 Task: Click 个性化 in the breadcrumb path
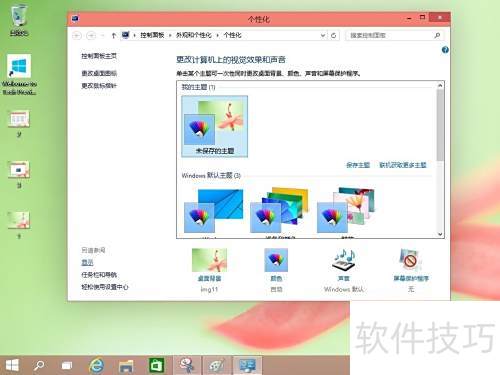click(x=232, y=35)
